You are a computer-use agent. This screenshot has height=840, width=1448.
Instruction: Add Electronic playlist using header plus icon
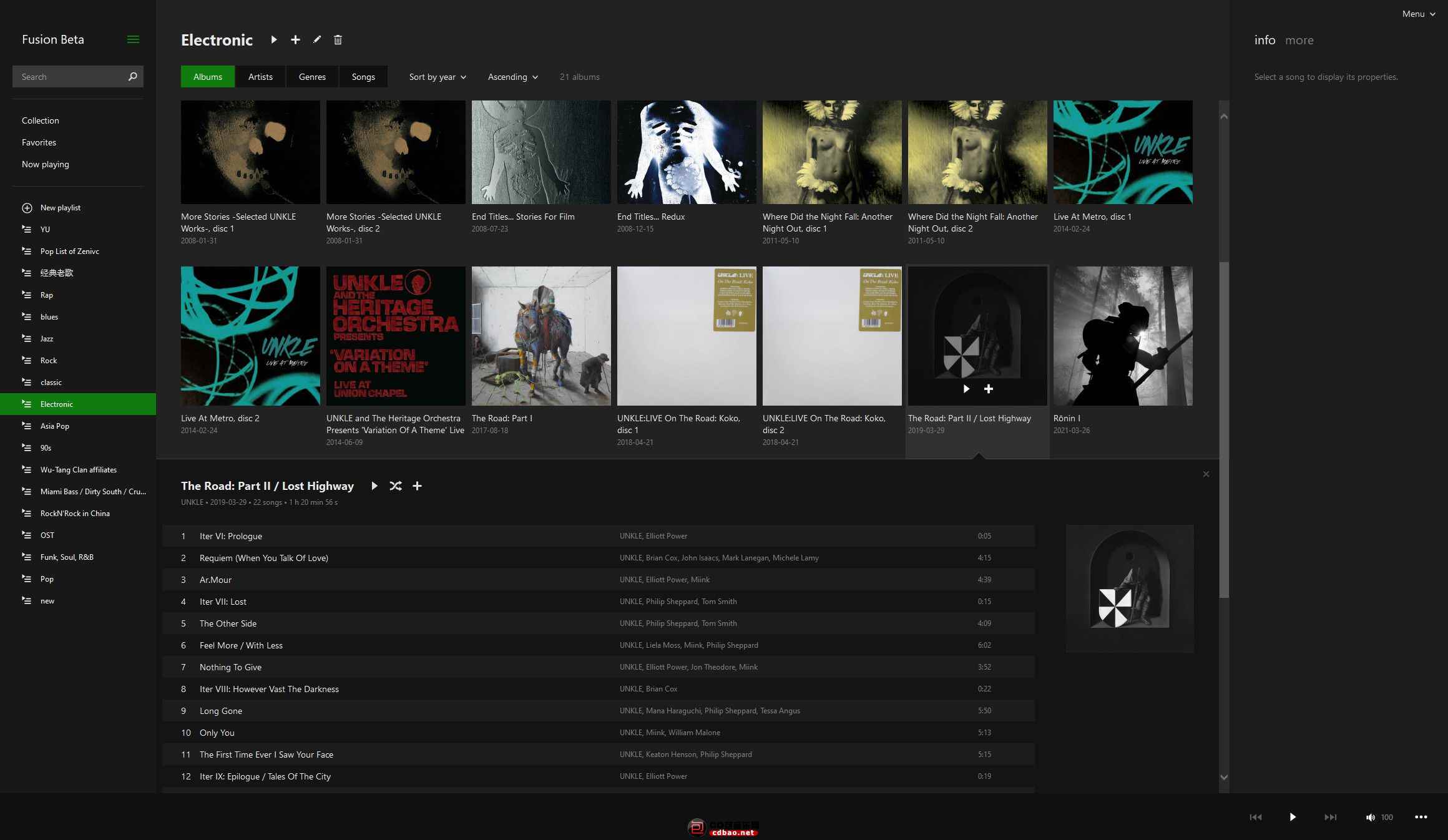point(295,39)
